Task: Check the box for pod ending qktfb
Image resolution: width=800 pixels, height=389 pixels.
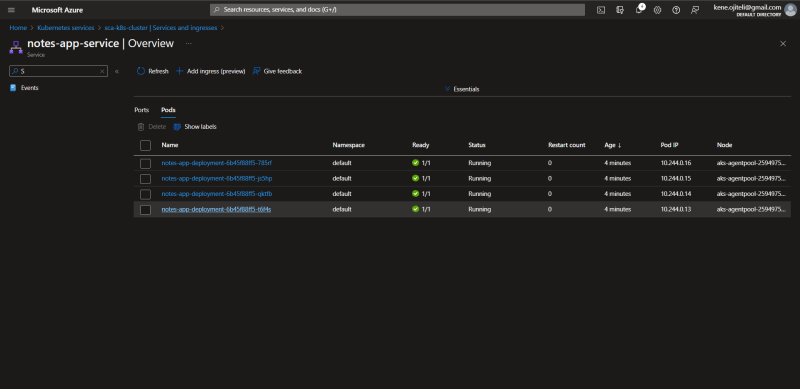Action: 145,194
